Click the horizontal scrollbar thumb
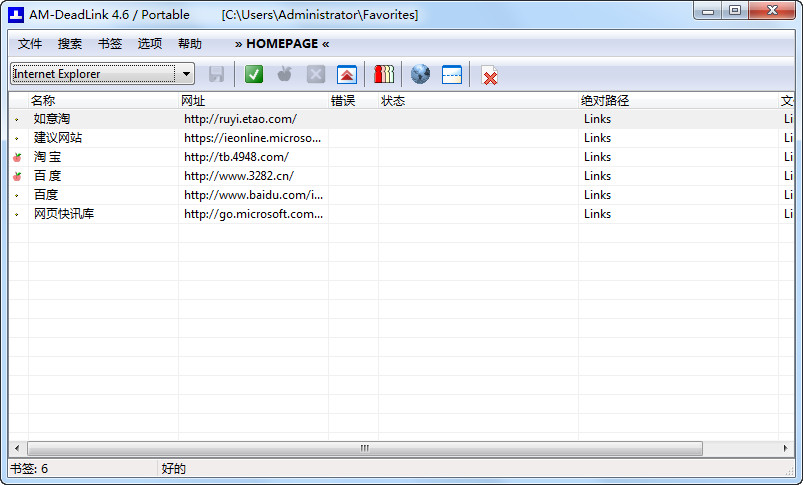This screenshot has height=485, width=803. [365, 448]
